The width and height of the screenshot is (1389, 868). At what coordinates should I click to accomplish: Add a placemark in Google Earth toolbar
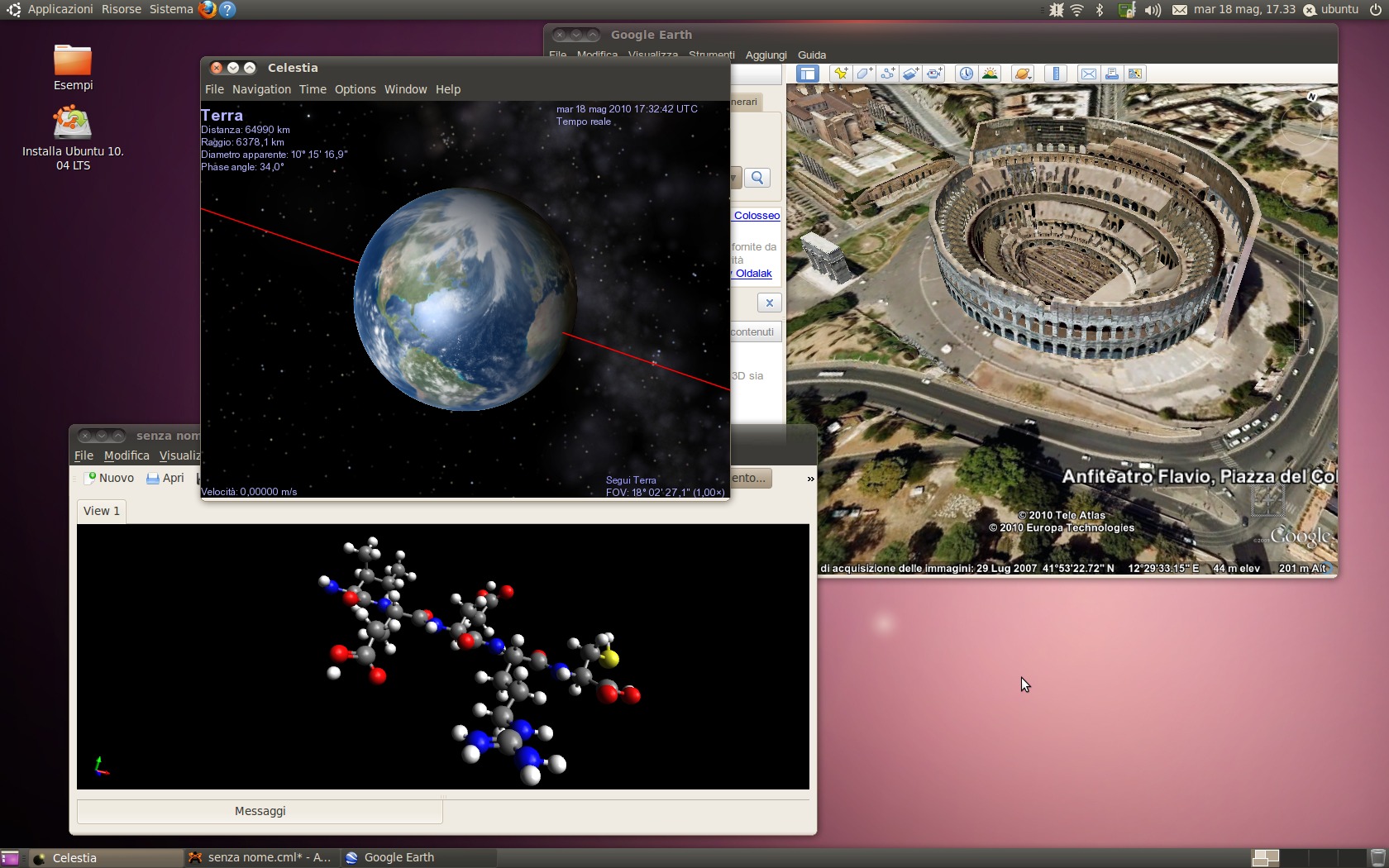tap(841, 74)
